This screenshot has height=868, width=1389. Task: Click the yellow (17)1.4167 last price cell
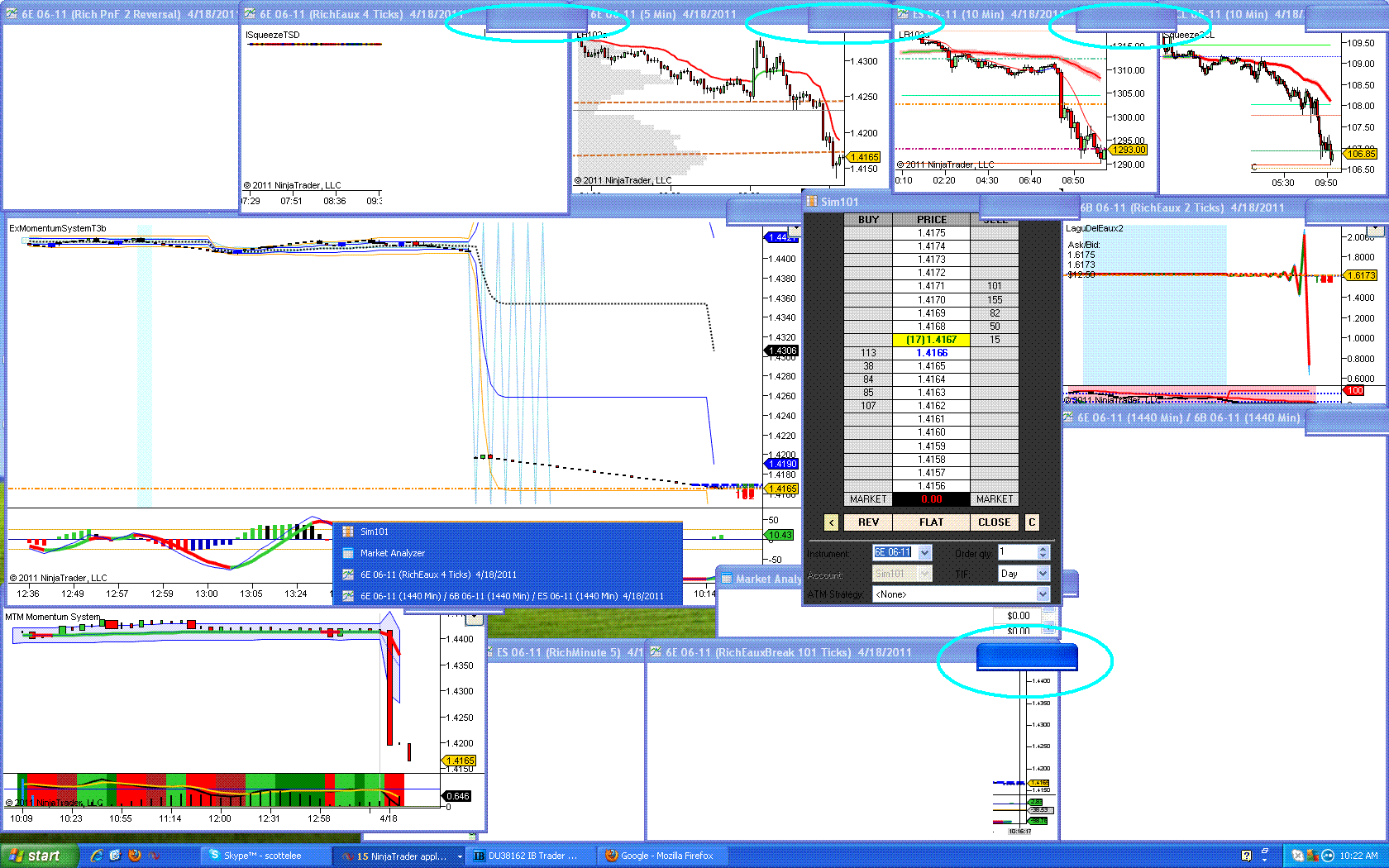pos(931,340)
